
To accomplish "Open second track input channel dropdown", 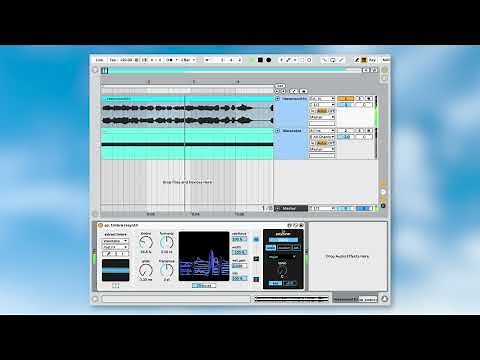I will pos(322,137).
